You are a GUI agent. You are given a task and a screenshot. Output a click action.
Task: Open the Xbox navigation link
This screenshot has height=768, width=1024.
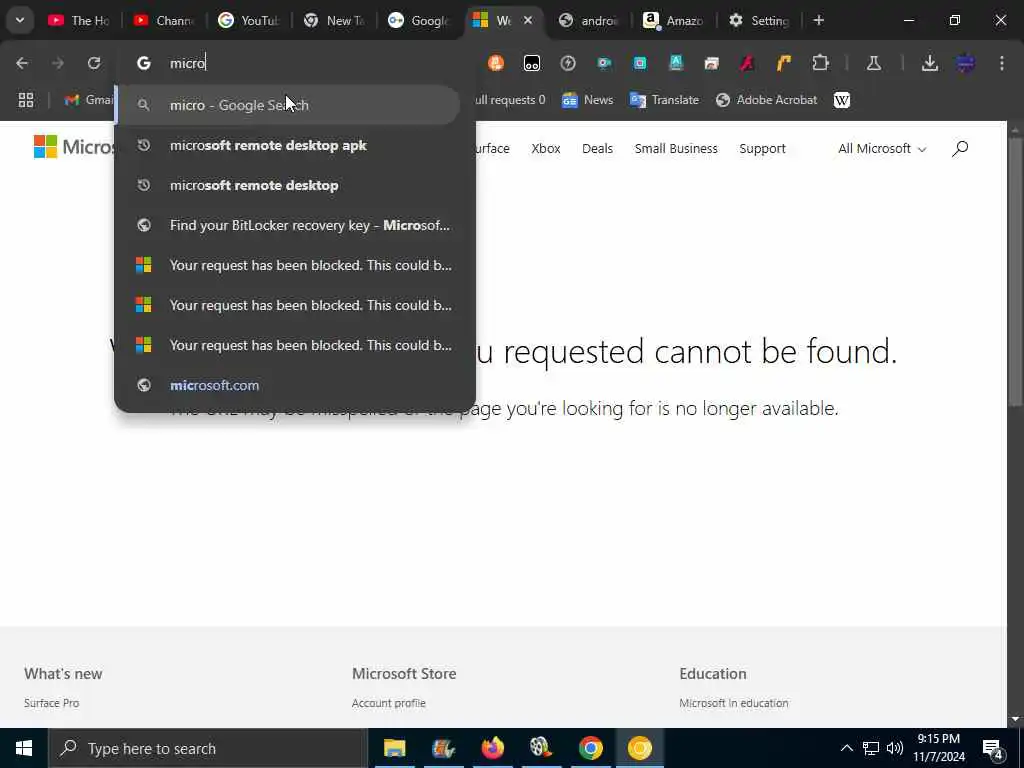coord(546,148)
